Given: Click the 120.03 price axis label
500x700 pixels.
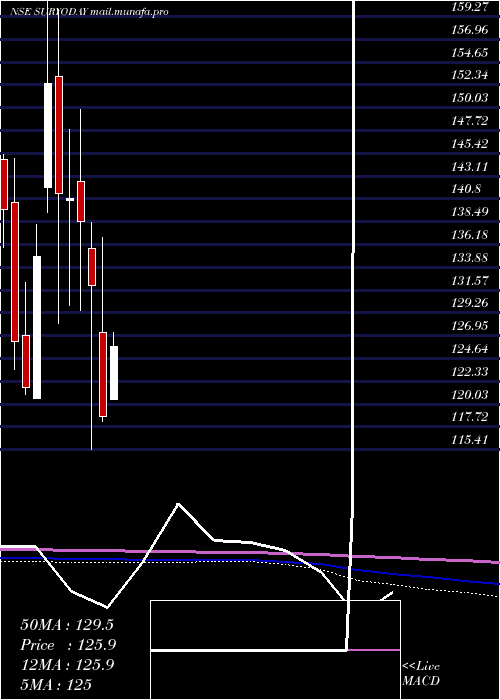Looking at the screenshot, I should pos(470,394).
